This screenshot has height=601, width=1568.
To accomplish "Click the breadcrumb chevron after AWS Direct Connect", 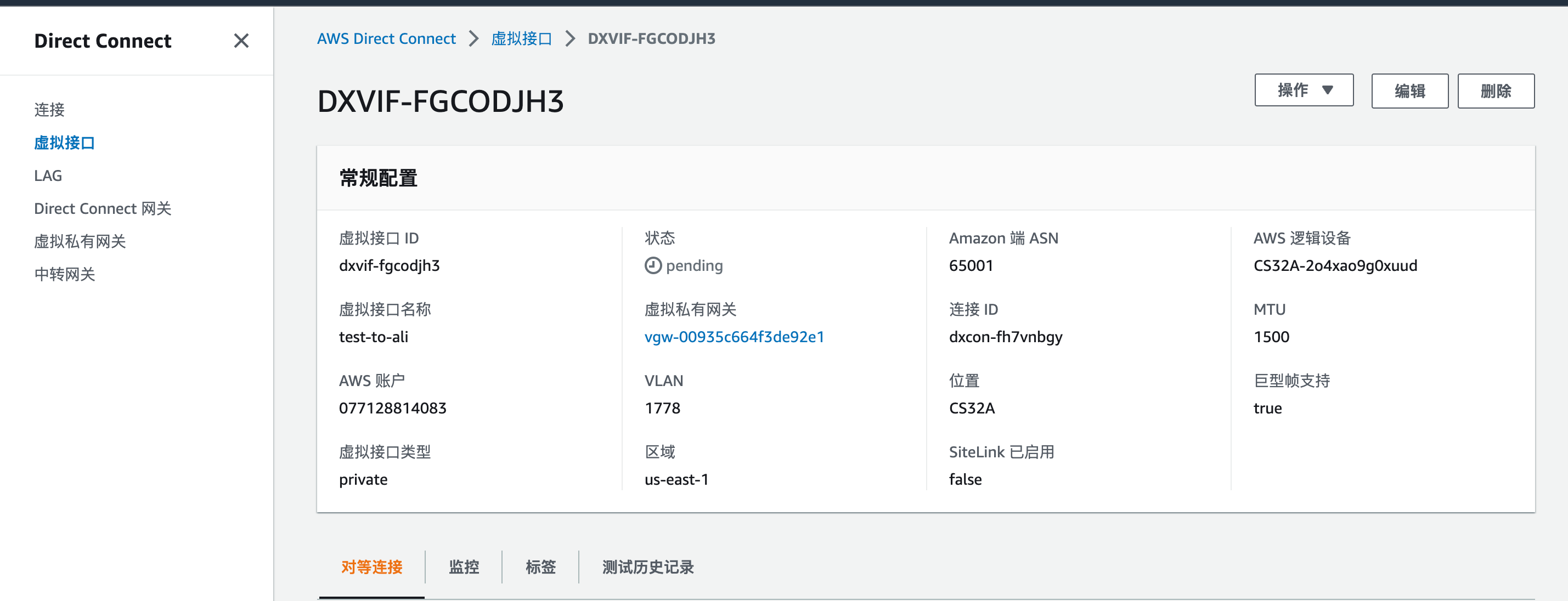I will 473,38.
